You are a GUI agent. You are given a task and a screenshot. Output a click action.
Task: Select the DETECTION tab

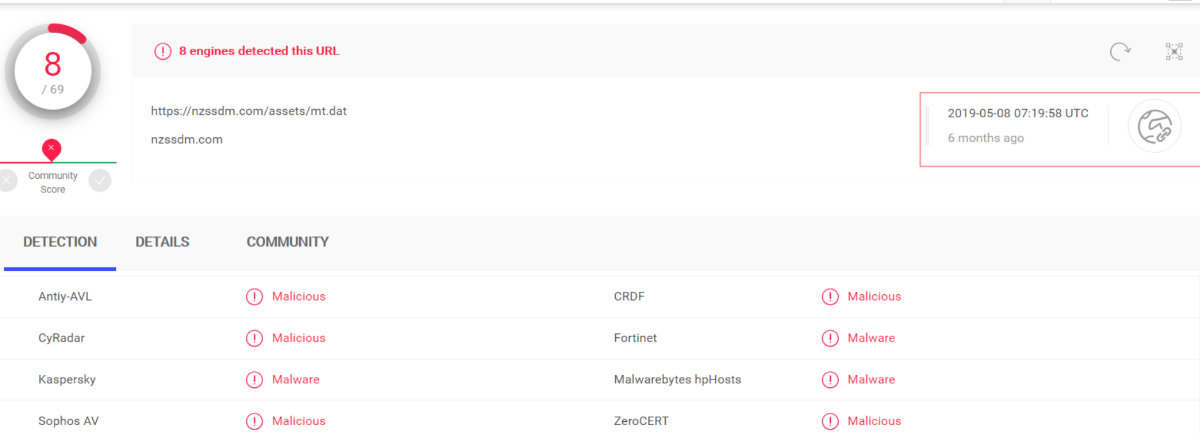(x=60, y=242)
